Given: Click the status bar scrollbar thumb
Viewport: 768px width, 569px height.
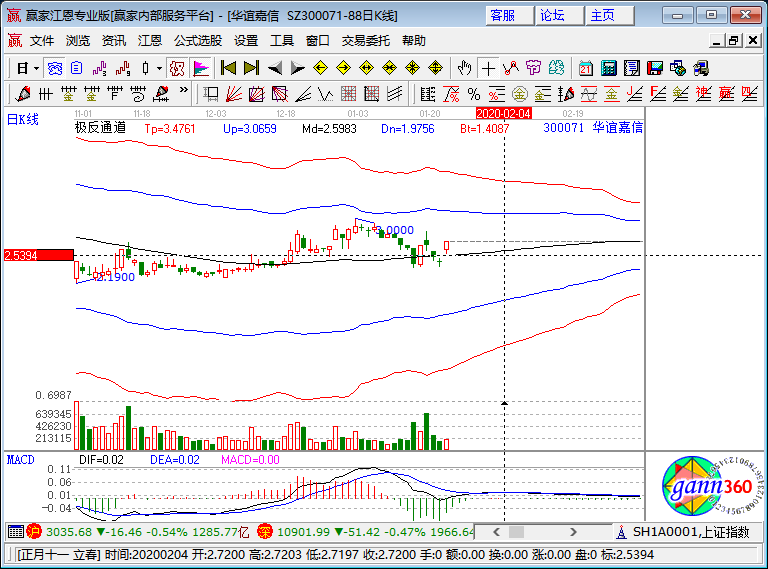Looking at the screenshot, I should (x=516, y=532).
